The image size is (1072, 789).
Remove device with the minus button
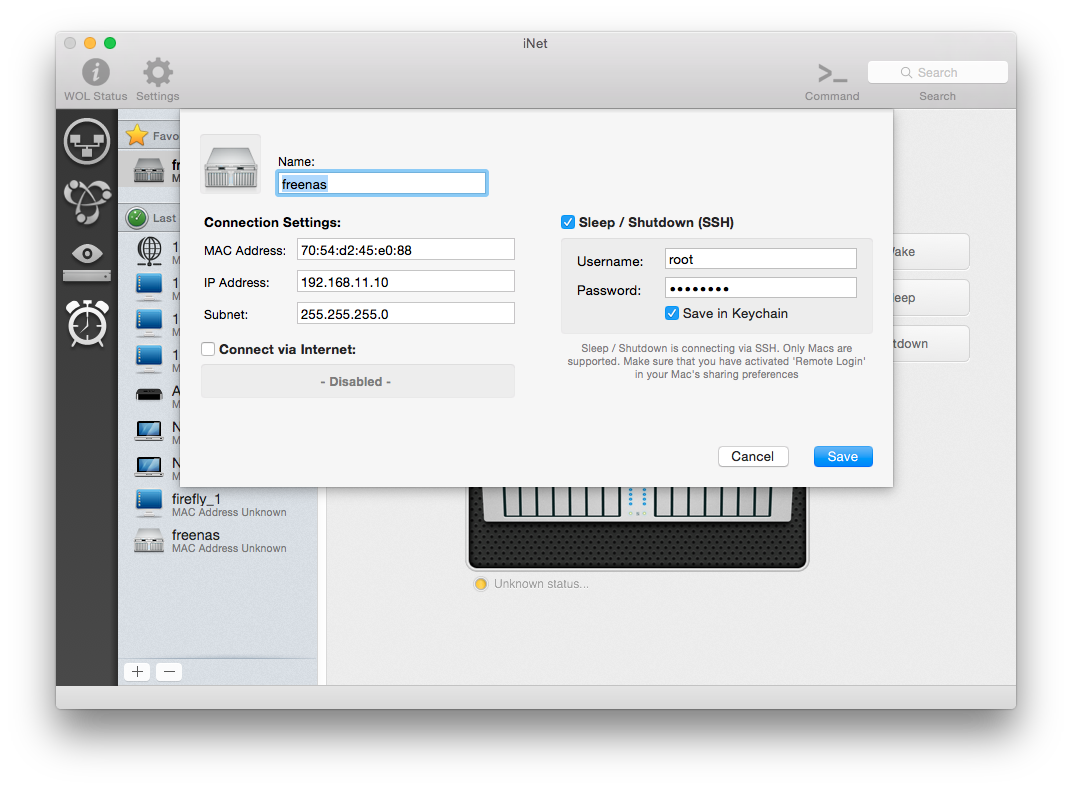(169, 671)
